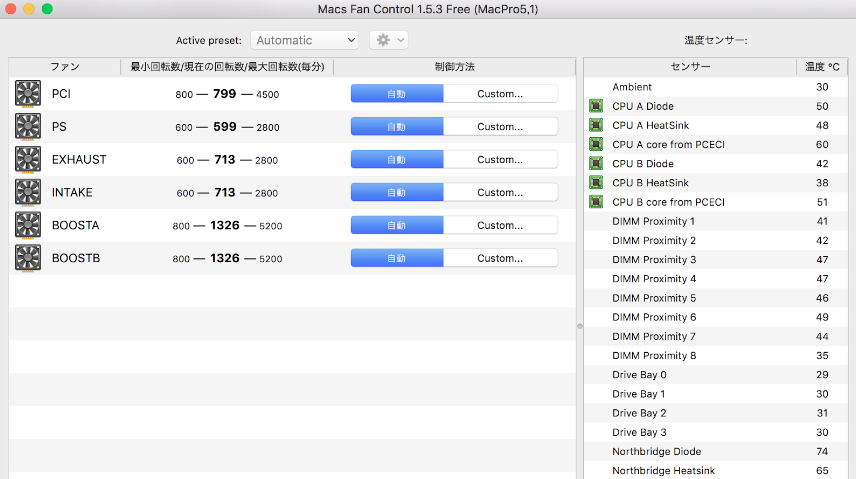Image resolution: width=856 pixels, height=479 pixels.
Task: Click the EXHAUST fan icon
Action: coord(28,160)
